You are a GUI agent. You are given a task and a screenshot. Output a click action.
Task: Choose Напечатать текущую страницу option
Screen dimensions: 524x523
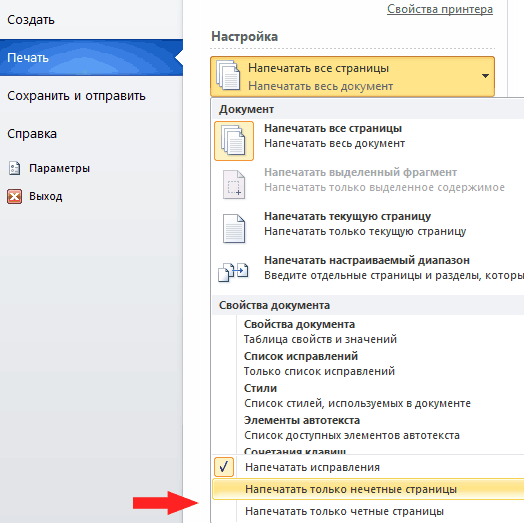(368, 224)
